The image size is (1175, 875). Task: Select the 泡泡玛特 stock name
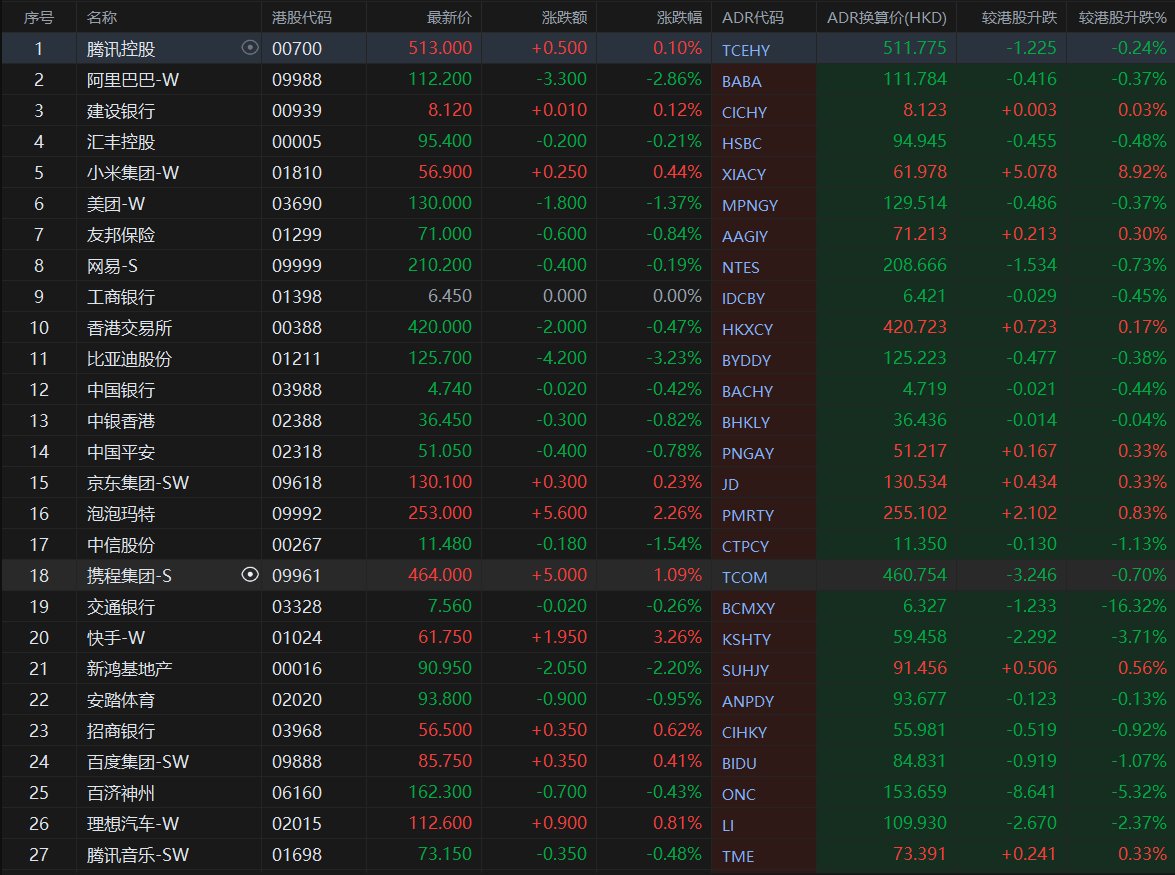tap(121, 513)
